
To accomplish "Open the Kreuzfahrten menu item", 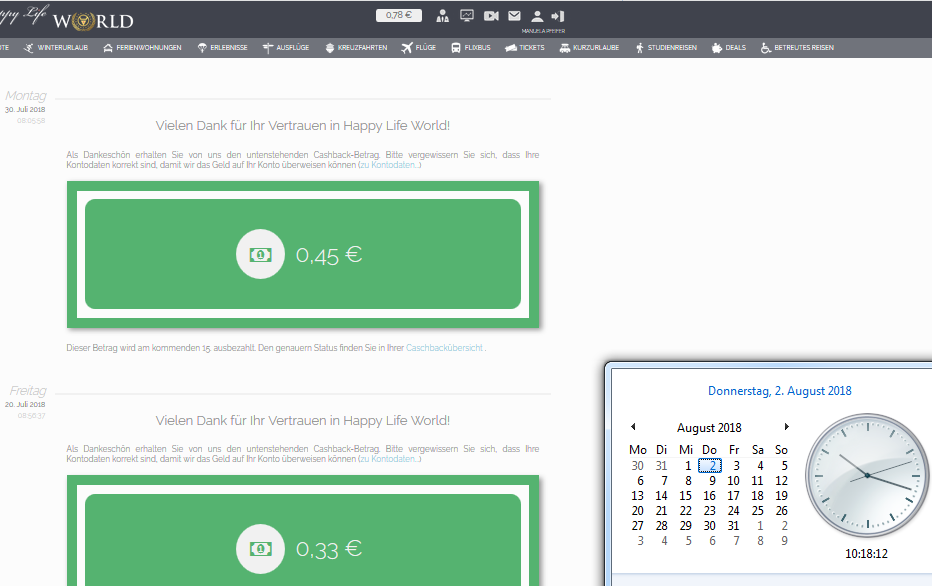I will [x=356, y=48].
